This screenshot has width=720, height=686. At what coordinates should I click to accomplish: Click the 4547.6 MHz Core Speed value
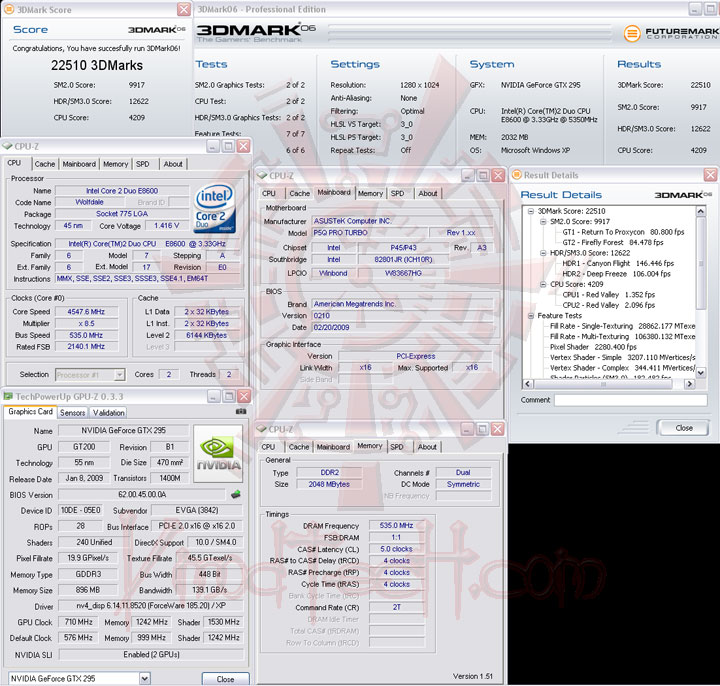(86, 312)
